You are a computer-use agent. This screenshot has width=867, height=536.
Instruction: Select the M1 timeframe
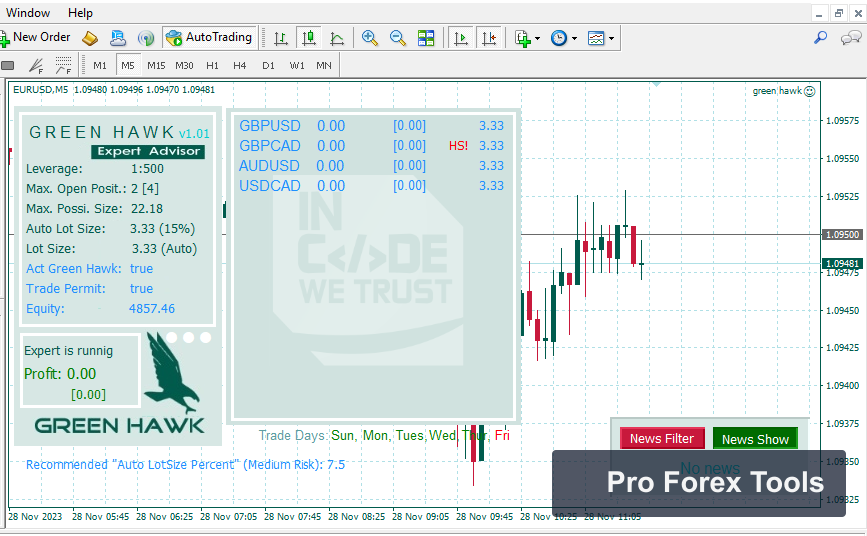(x=100, y=65)
